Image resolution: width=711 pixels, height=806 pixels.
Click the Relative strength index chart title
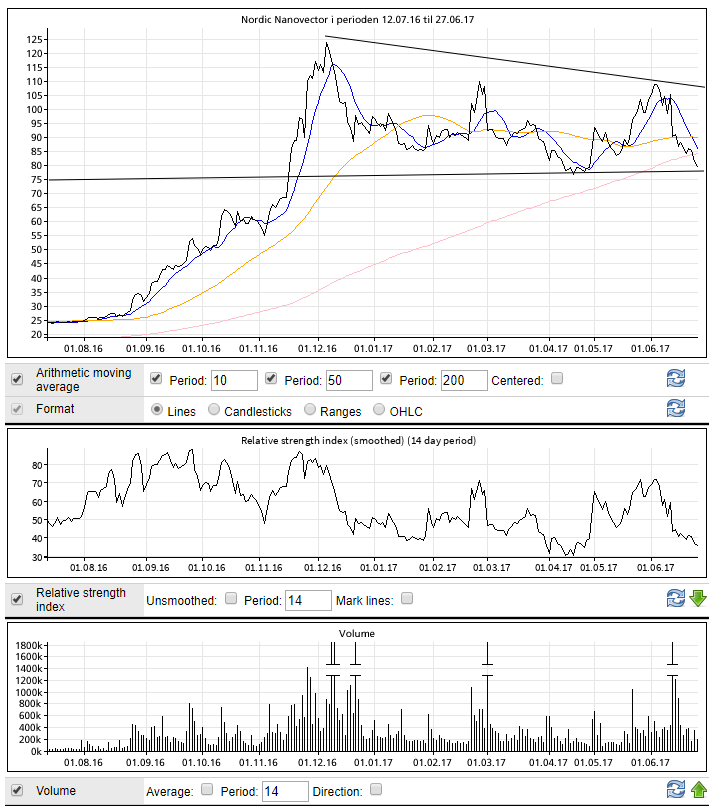pyautogui.click(x=358, y=441)
